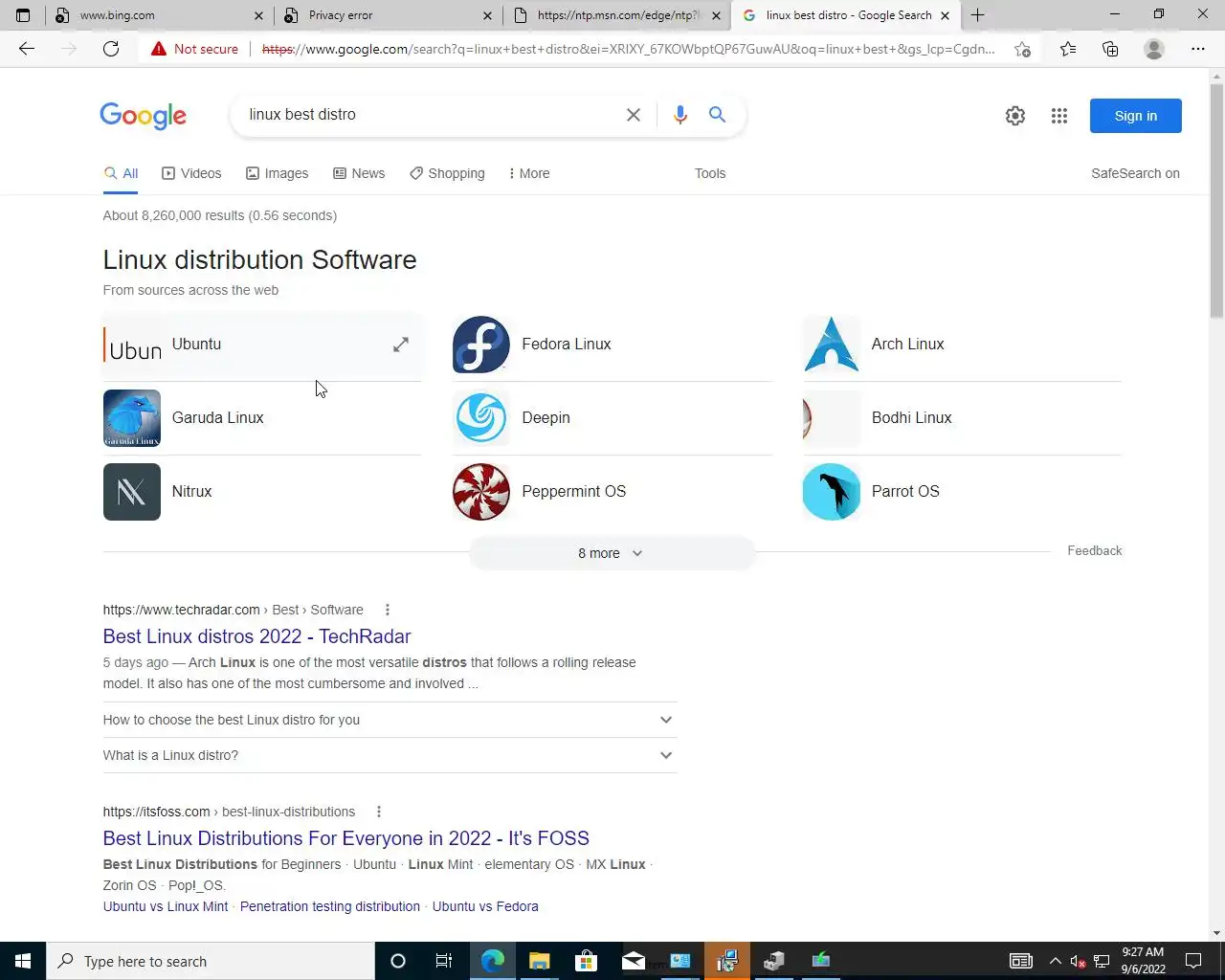Switch to News results tab
Viewport: 1225px width, 980px height.
(359, 173)
